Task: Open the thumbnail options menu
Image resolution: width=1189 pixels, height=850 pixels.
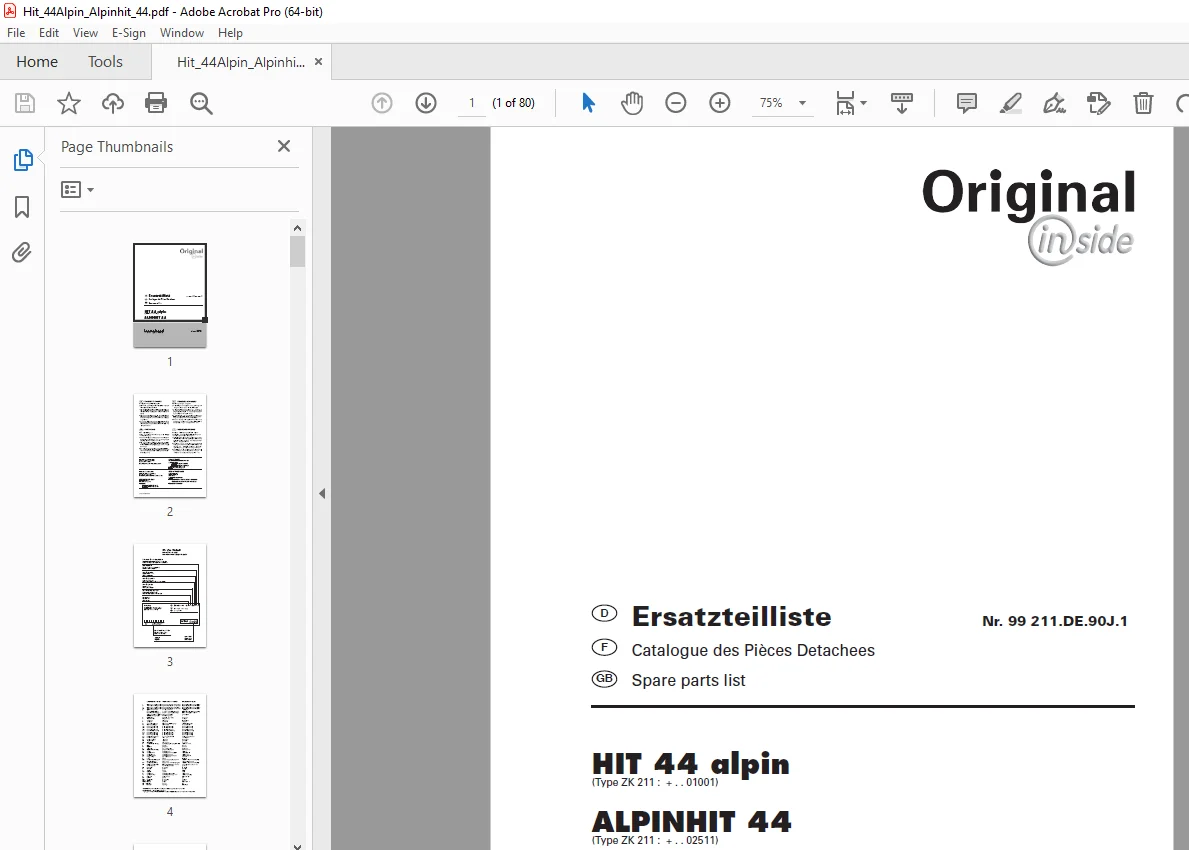Action: pos(77,190)
